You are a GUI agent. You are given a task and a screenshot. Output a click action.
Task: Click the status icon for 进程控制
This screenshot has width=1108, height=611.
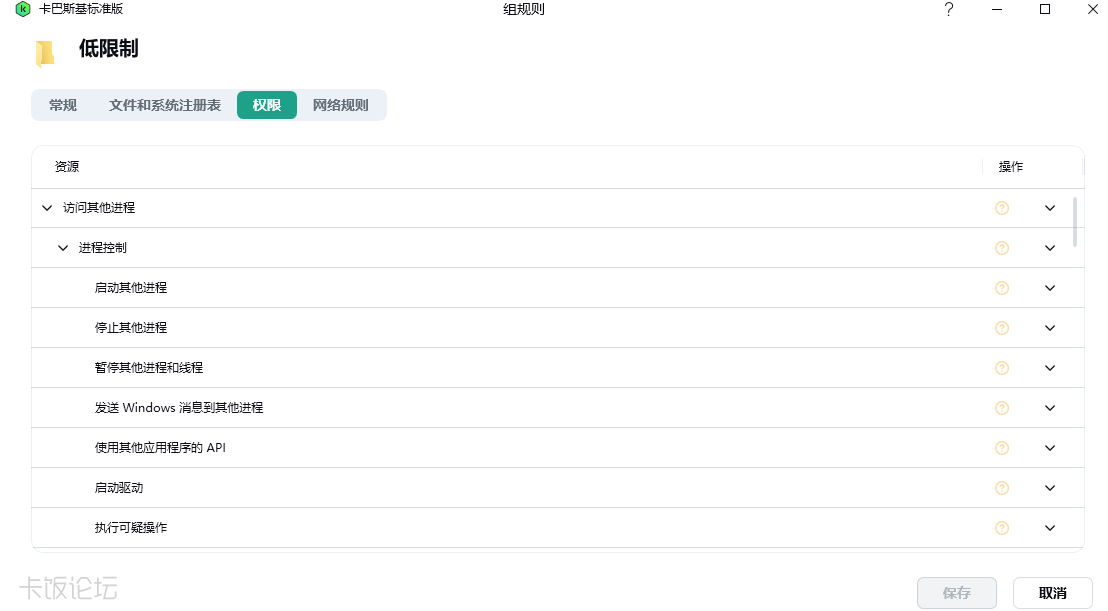pyautogui.click(x=1001, y=248)
